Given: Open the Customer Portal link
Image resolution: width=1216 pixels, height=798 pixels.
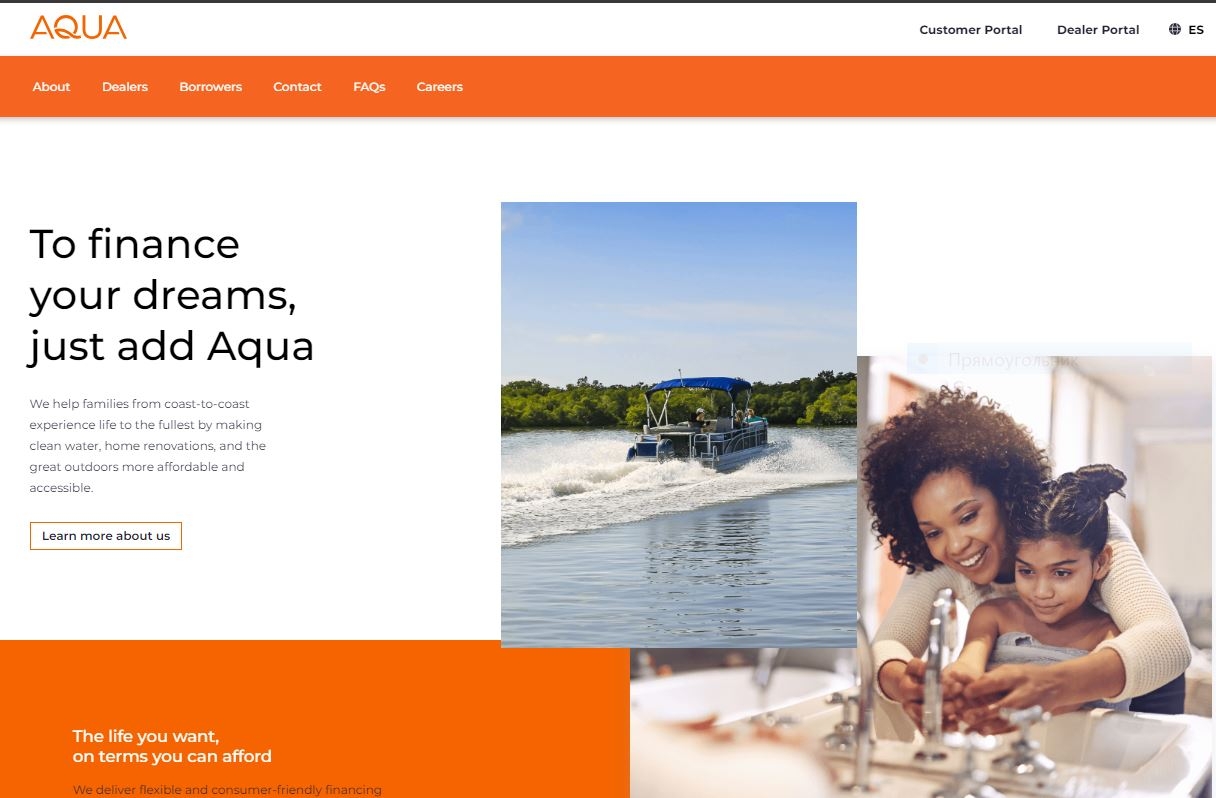Looking at the screenshot, I should coord(970,30).
